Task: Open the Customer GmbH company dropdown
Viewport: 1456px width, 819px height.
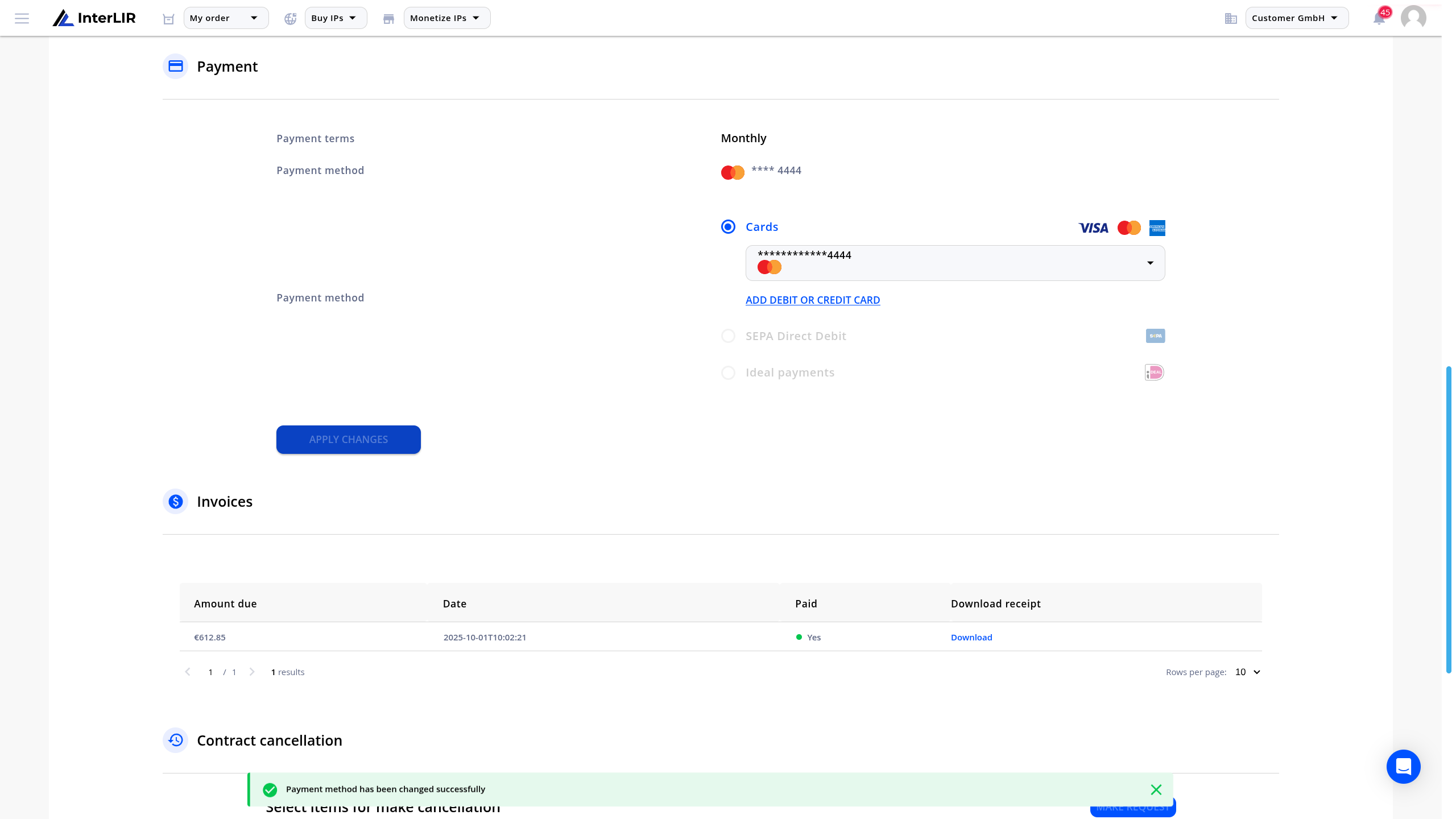Action: [x=1297, y=18]
